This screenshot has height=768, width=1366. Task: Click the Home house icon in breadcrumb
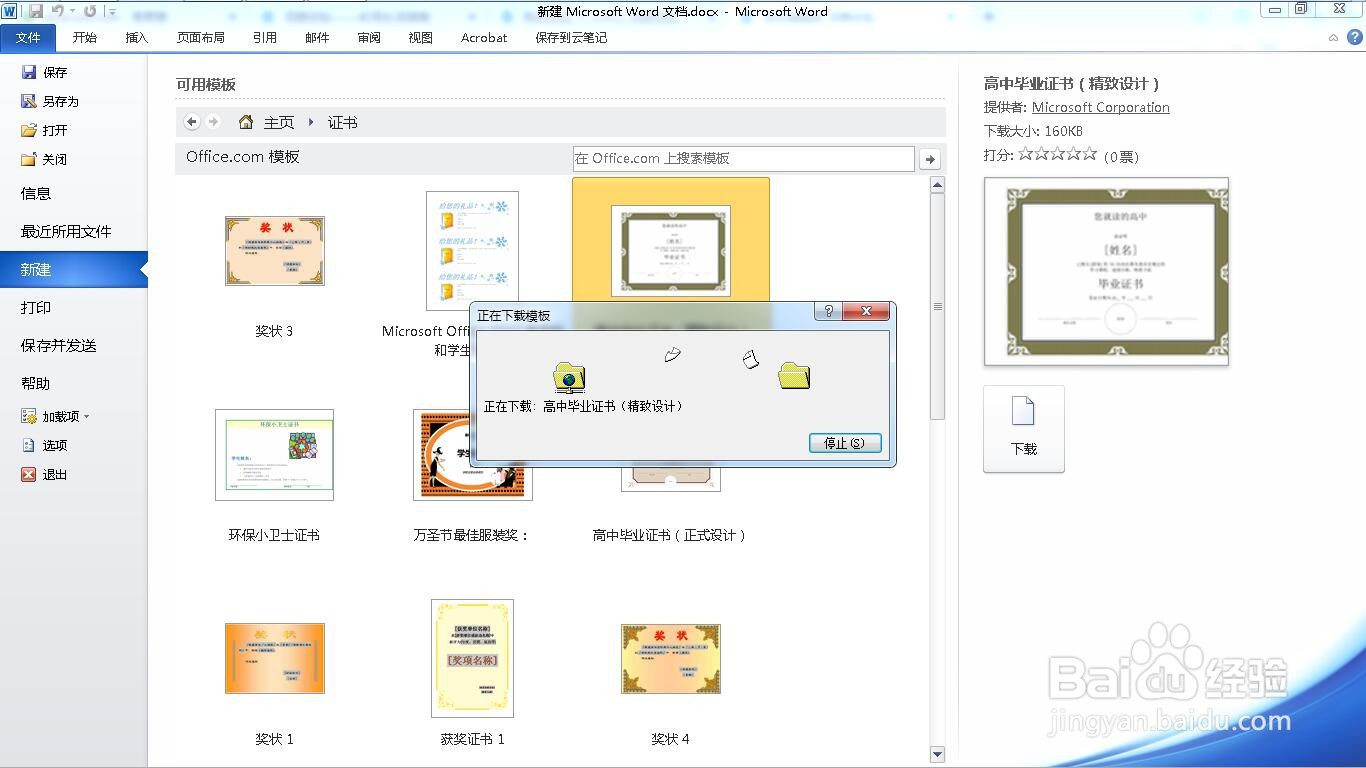click(x=246, y=122)
